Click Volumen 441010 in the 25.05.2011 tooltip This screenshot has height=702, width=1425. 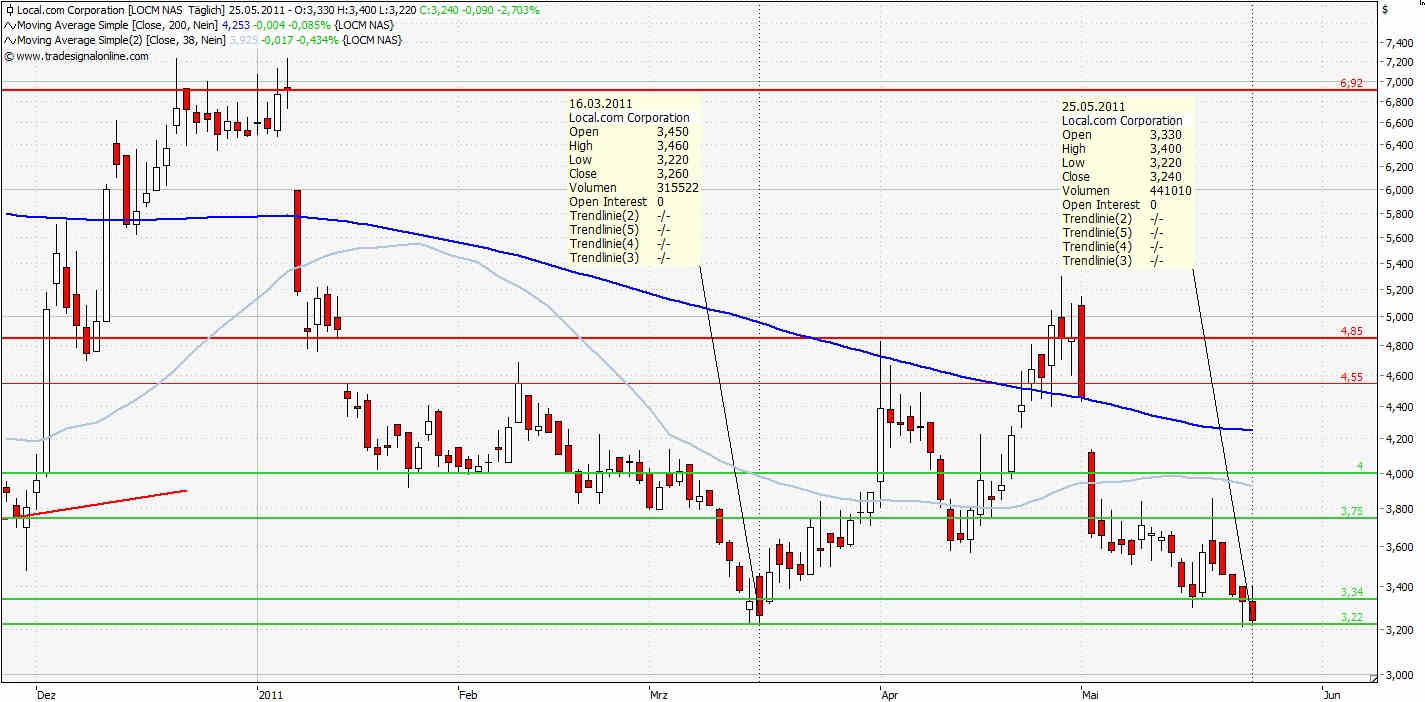(1126, 190)
